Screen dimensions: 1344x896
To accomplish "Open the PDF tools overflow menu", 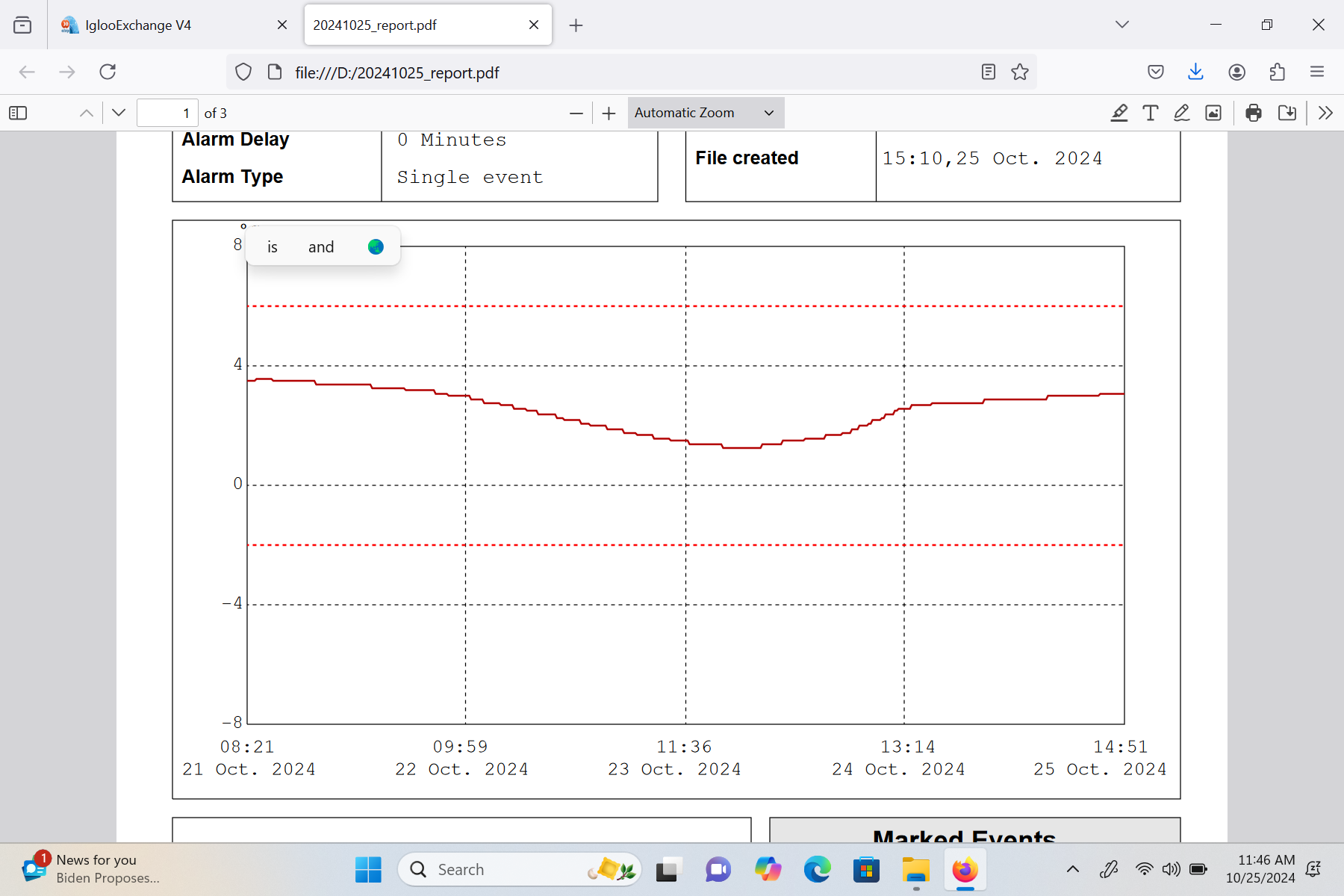I will pyautogui.click(x=1325, y=113).
